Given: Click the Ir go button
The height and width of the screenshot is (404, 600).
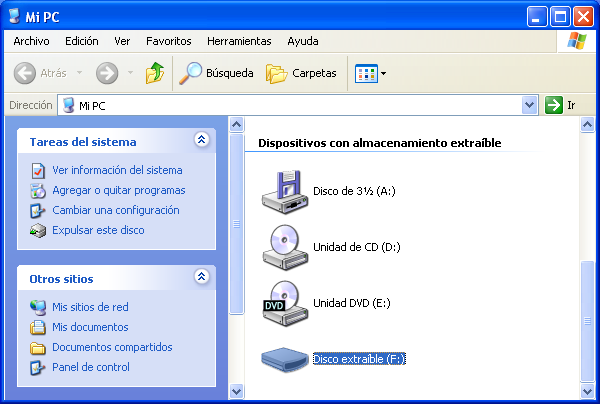Looking at the screenshot, I should (x=561, y=105).
